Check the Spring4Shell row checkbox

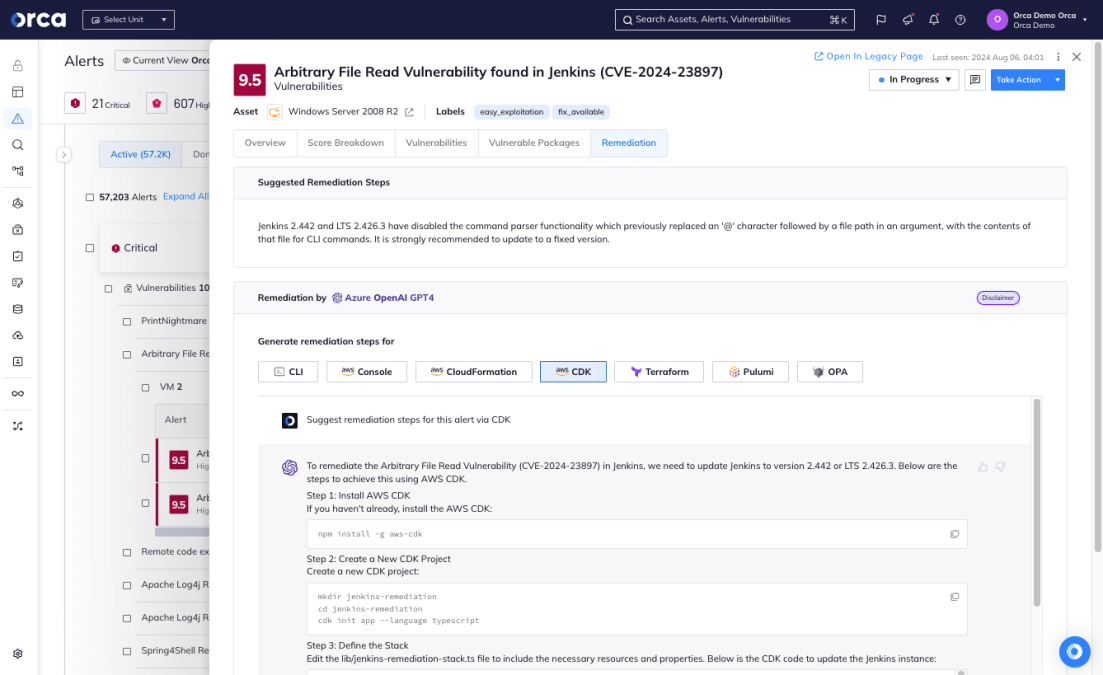tap(127, 651)
